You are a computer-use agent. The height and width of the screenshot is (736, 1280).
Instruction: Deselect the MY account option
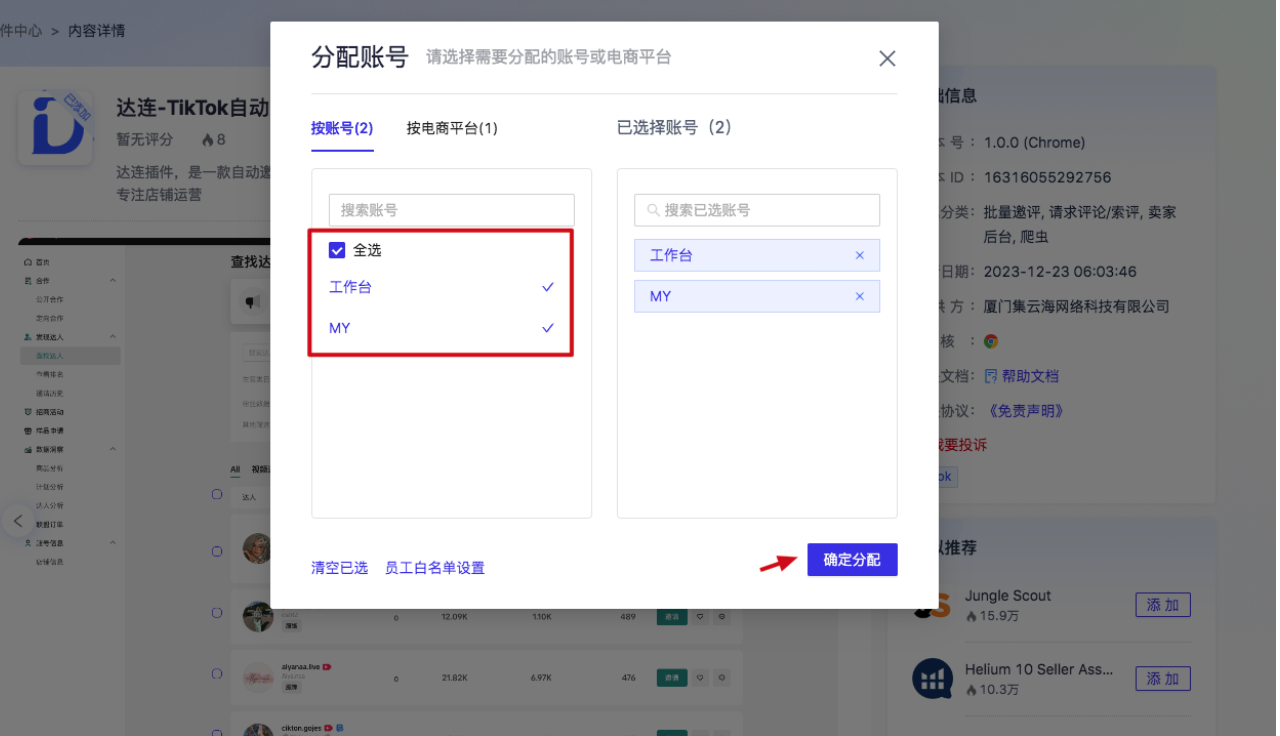441,328
